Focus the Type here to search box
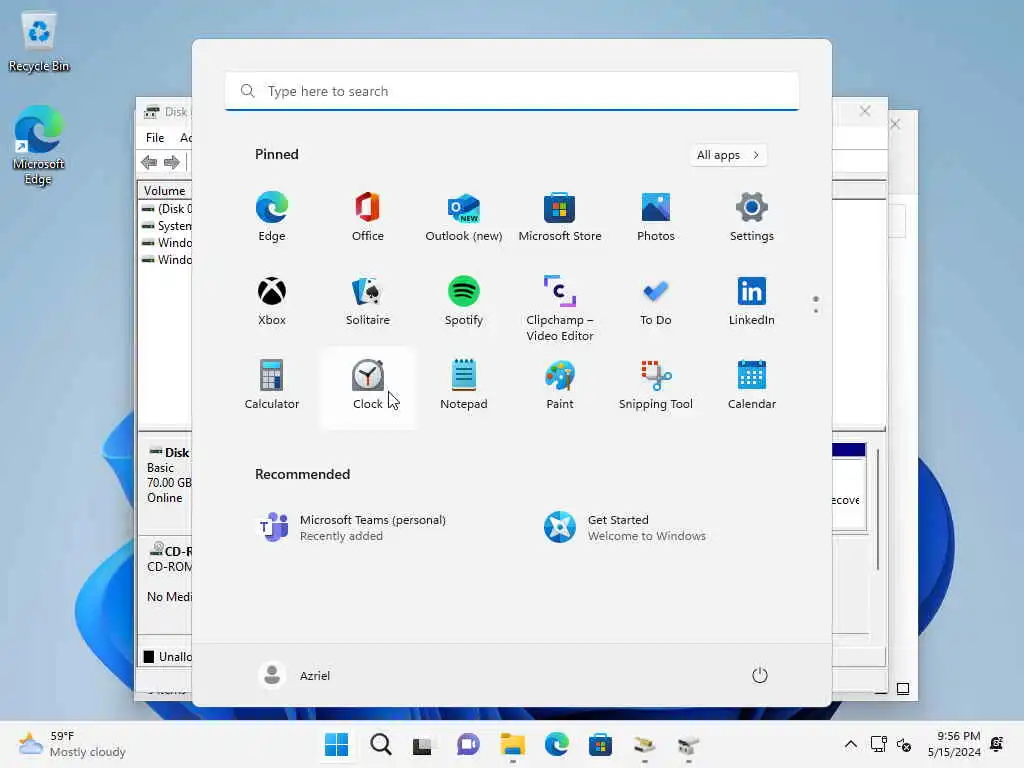Viewport: 1024px width, 768px height. click(x=512, y=91)
